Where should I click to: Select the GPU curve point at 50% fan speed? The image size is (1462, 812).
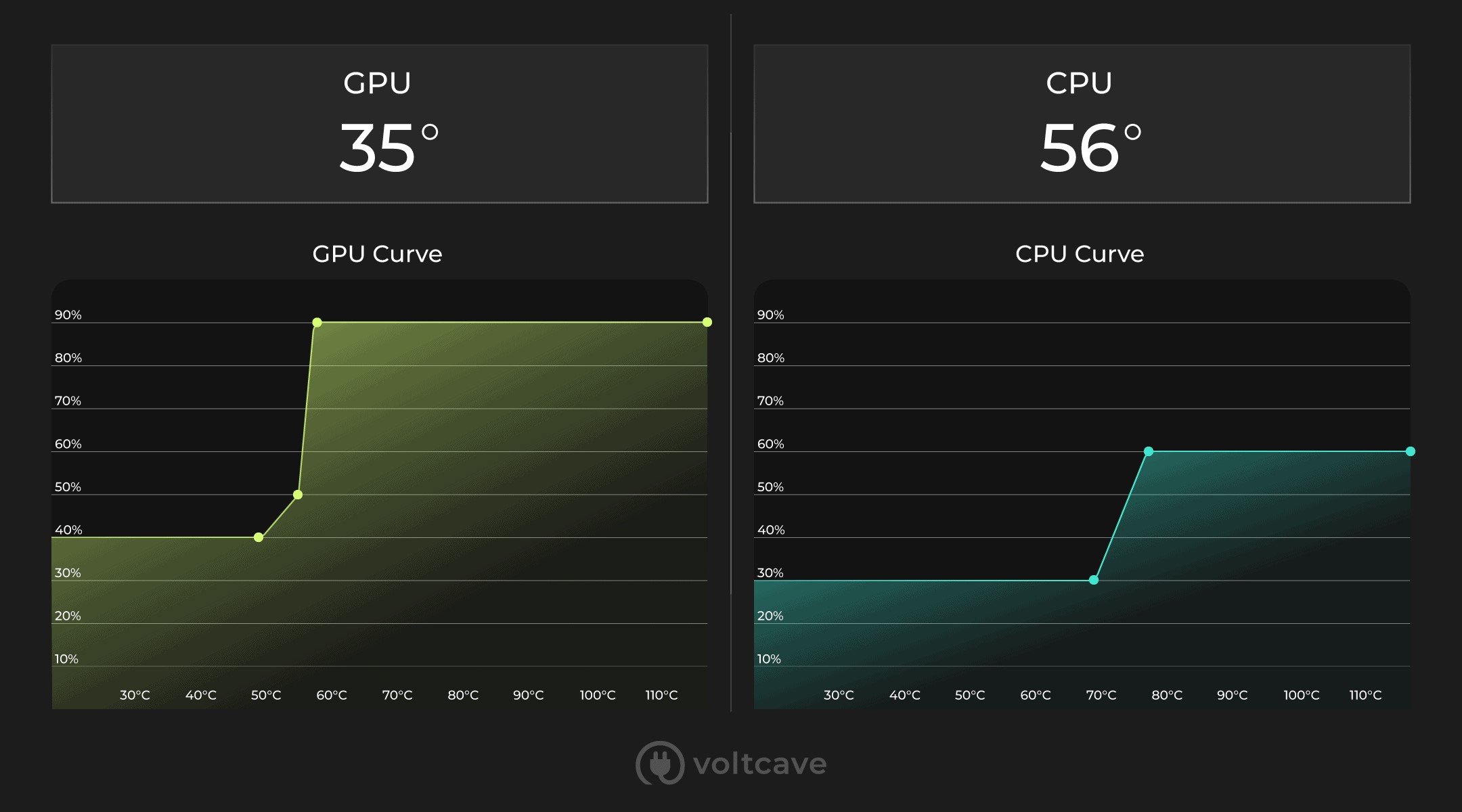coord(298,495)
